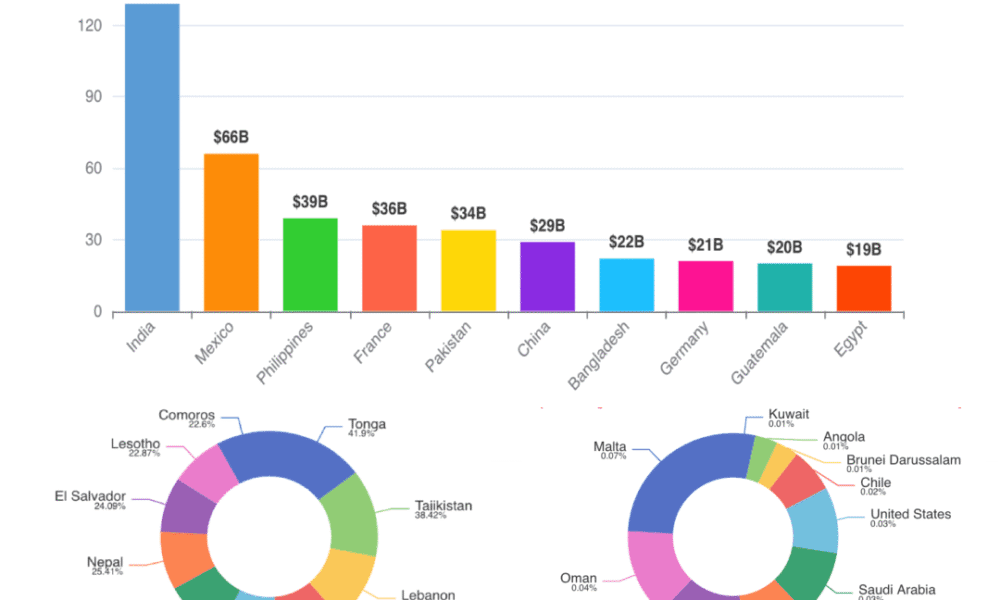Click the orange Mexico bar
This screenshot has height=600, width=1000.
(231, 232)
